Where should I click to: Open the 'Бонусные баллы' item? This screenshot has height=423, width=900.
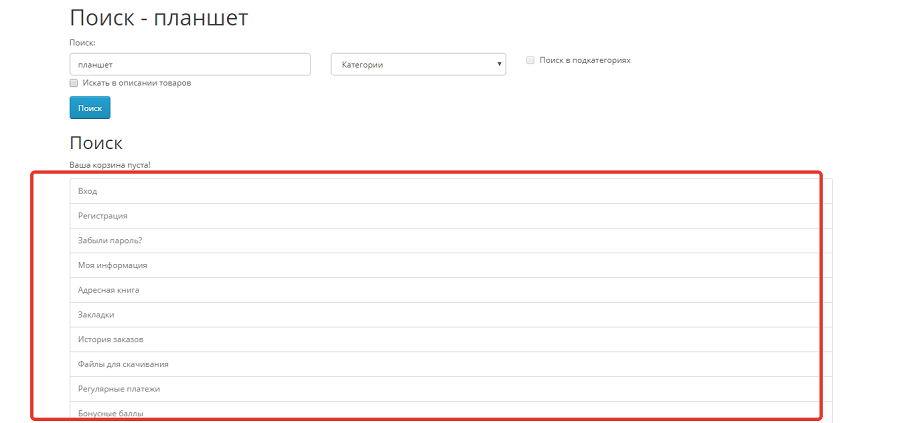click(451, 412)
